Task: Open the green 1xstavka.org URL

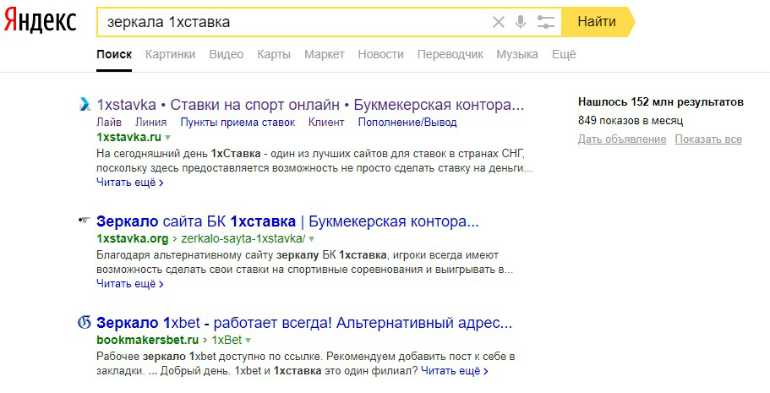Action: coord(133,239)
